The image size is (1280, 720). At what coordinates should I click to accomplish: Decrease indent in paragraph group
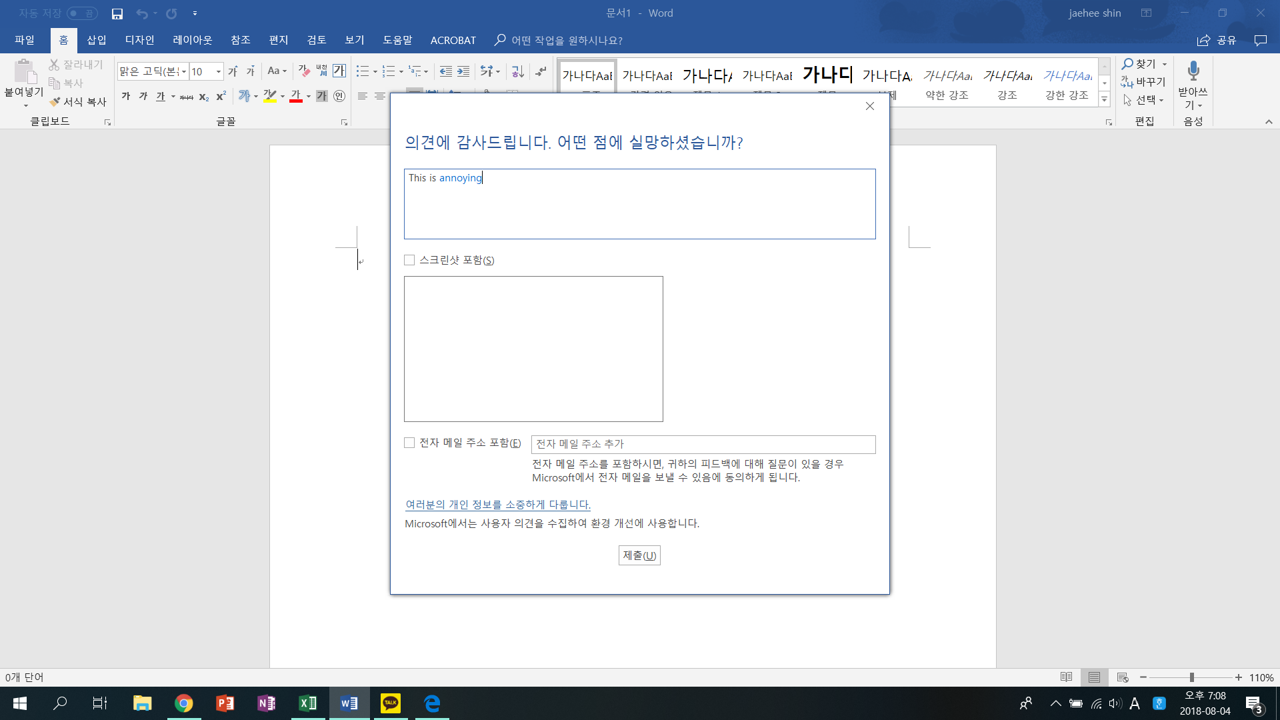[x=446, y=71]
